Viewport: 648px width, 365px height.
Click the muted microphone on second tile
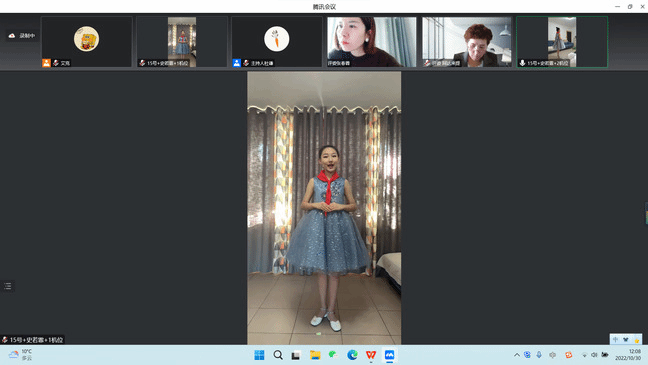tap(142, 63)
